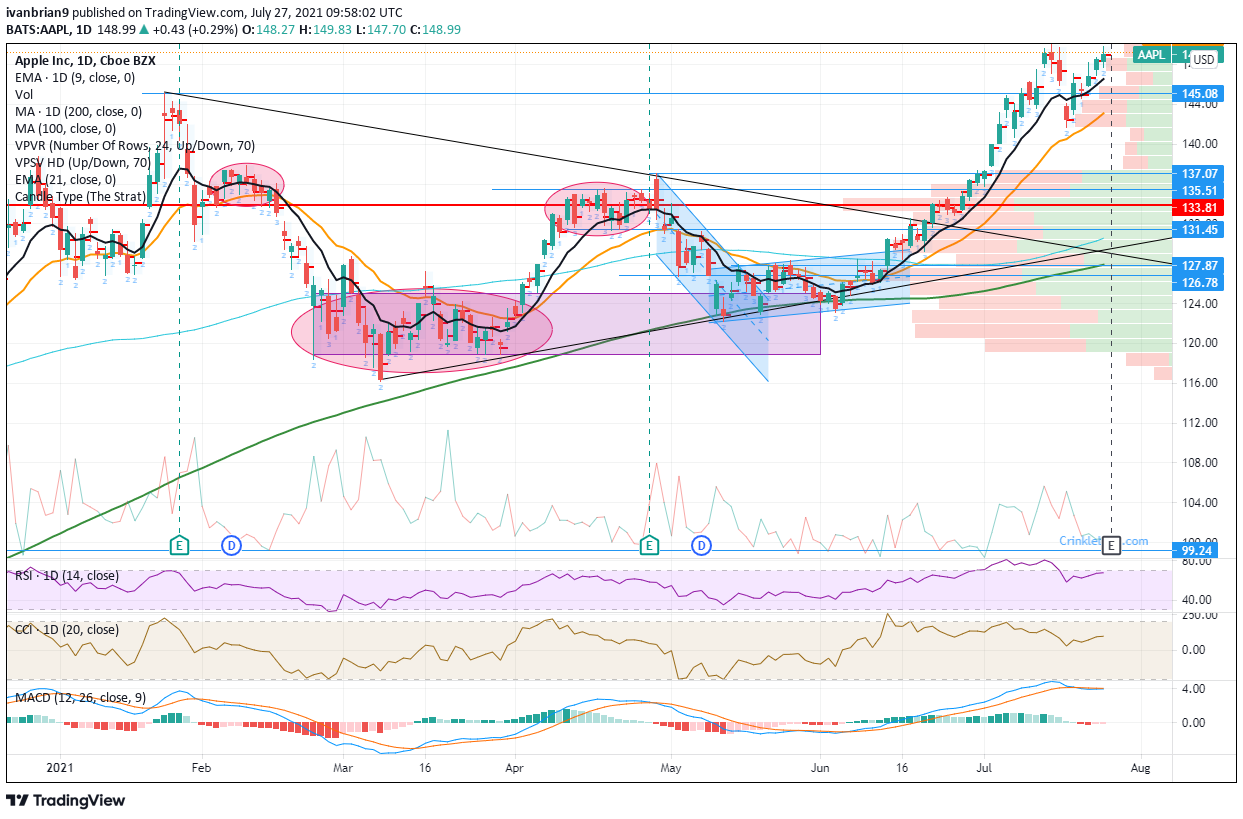Click the May time axis label
This screenshot has width=1243, height=819.
tap(670, 768)
